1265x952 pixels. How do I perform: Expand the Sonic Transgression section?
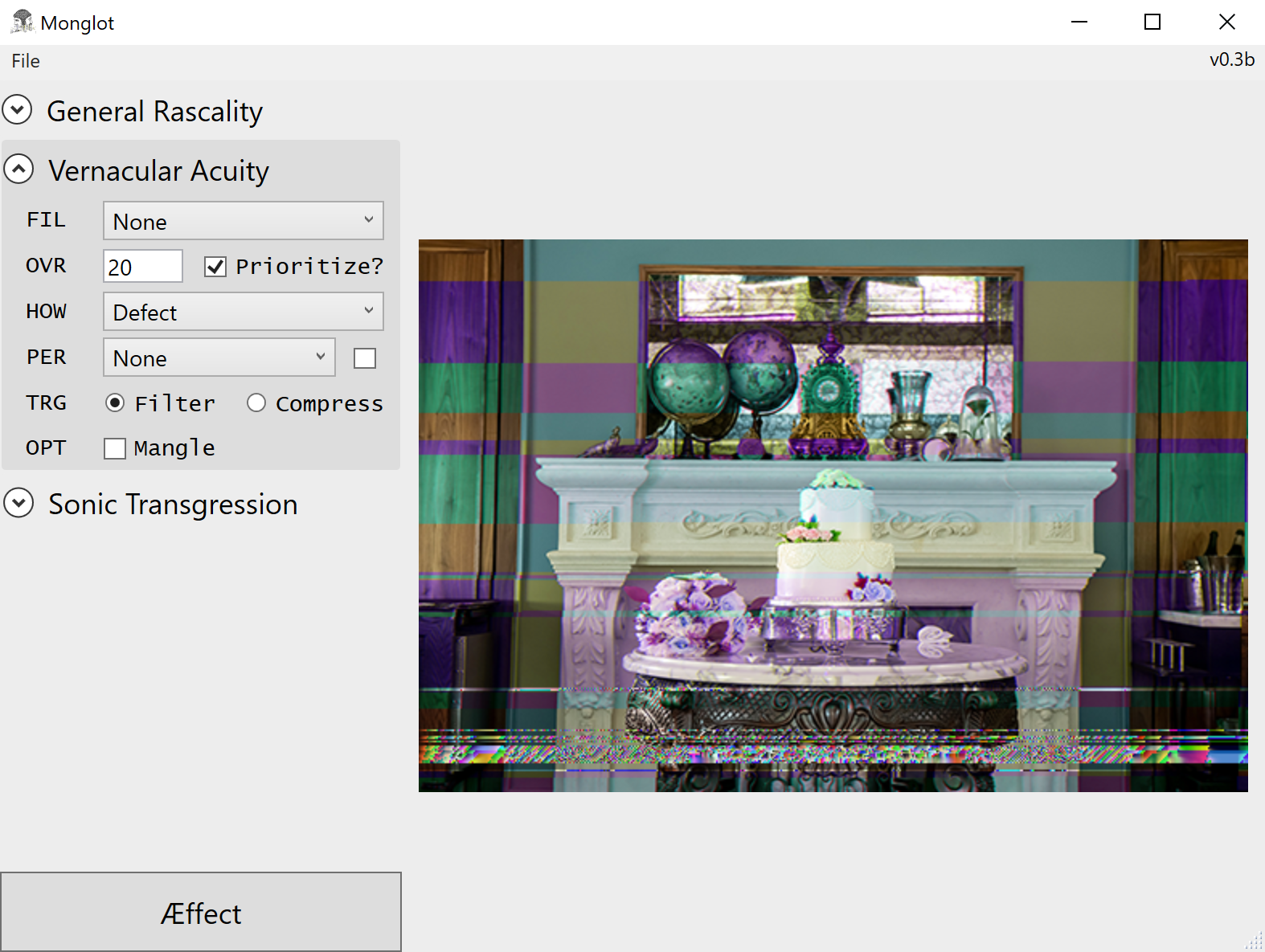pos(19,504)
